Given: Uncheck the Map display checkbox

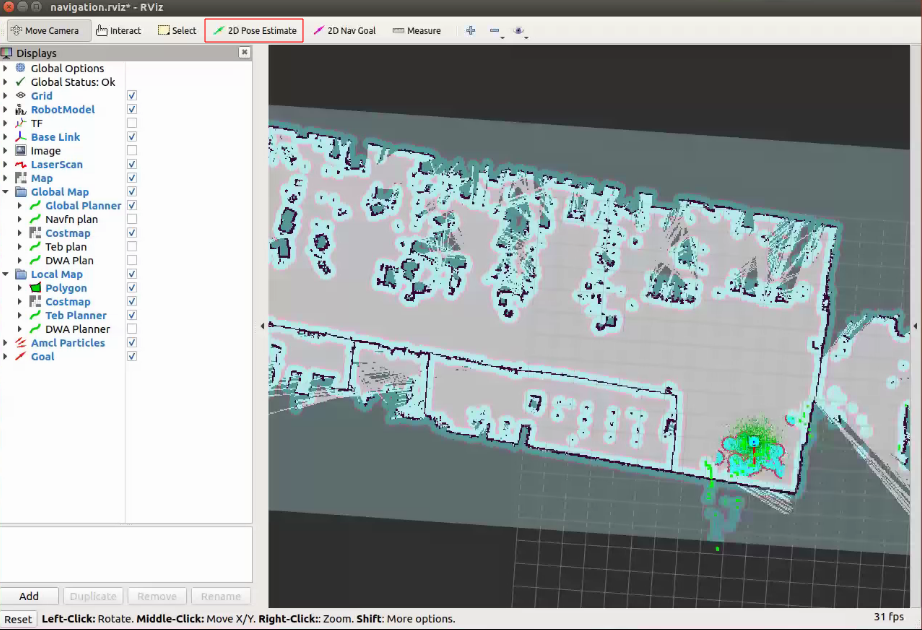Looking at the screenshot, I should coord(132,178).
